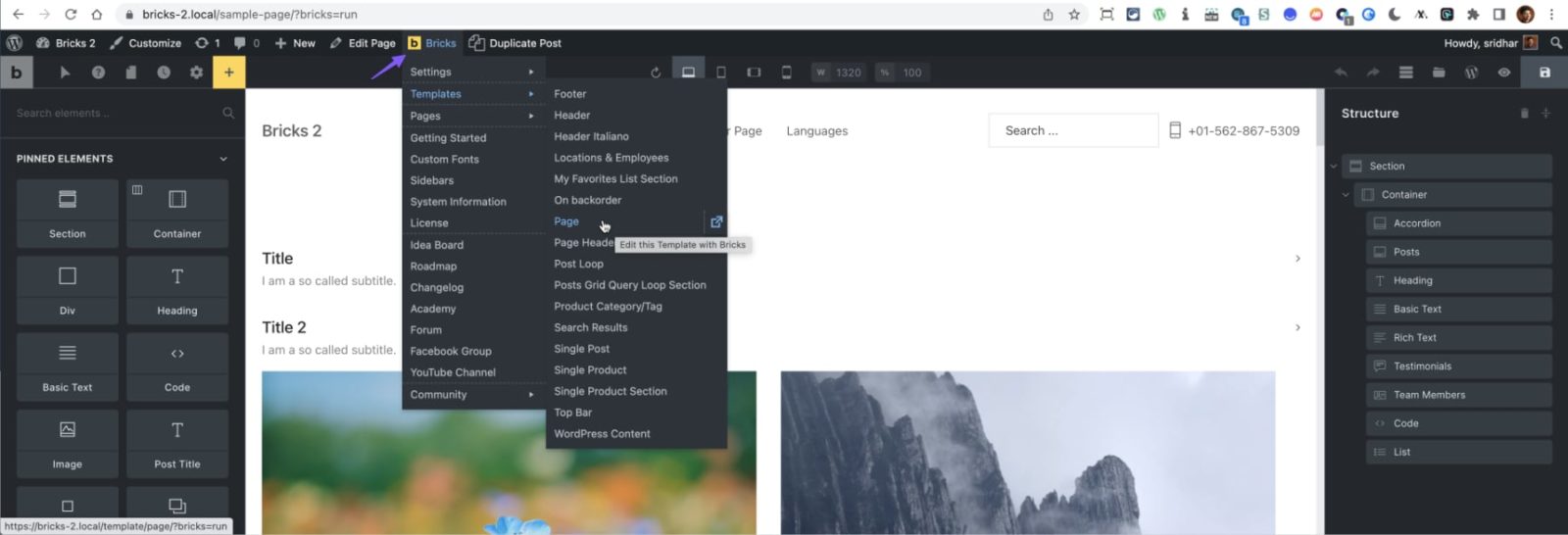Toggle the structure panel icon

pyautogui.click(x=1406, y=73)
